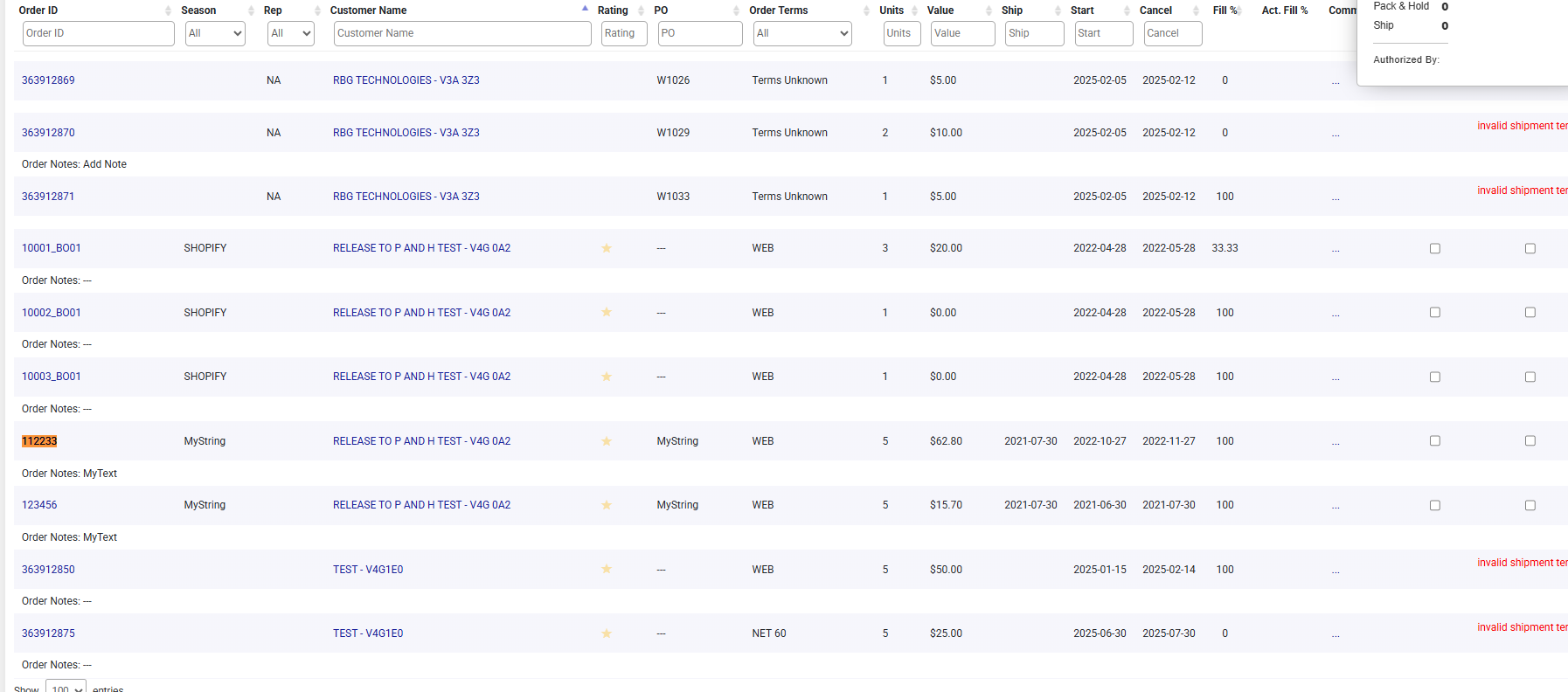1568x692 pixels.
Task: Click the sort arrows beside the Units header
Action: (x=914, y=10)
